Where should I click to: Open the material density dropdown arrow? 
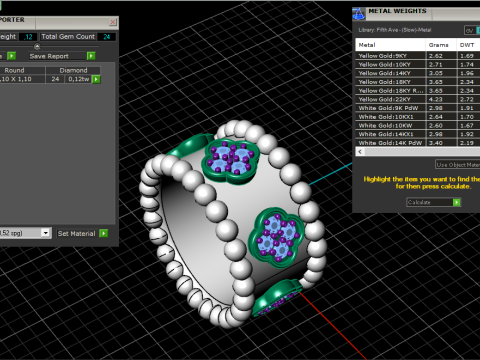[46, 233]
